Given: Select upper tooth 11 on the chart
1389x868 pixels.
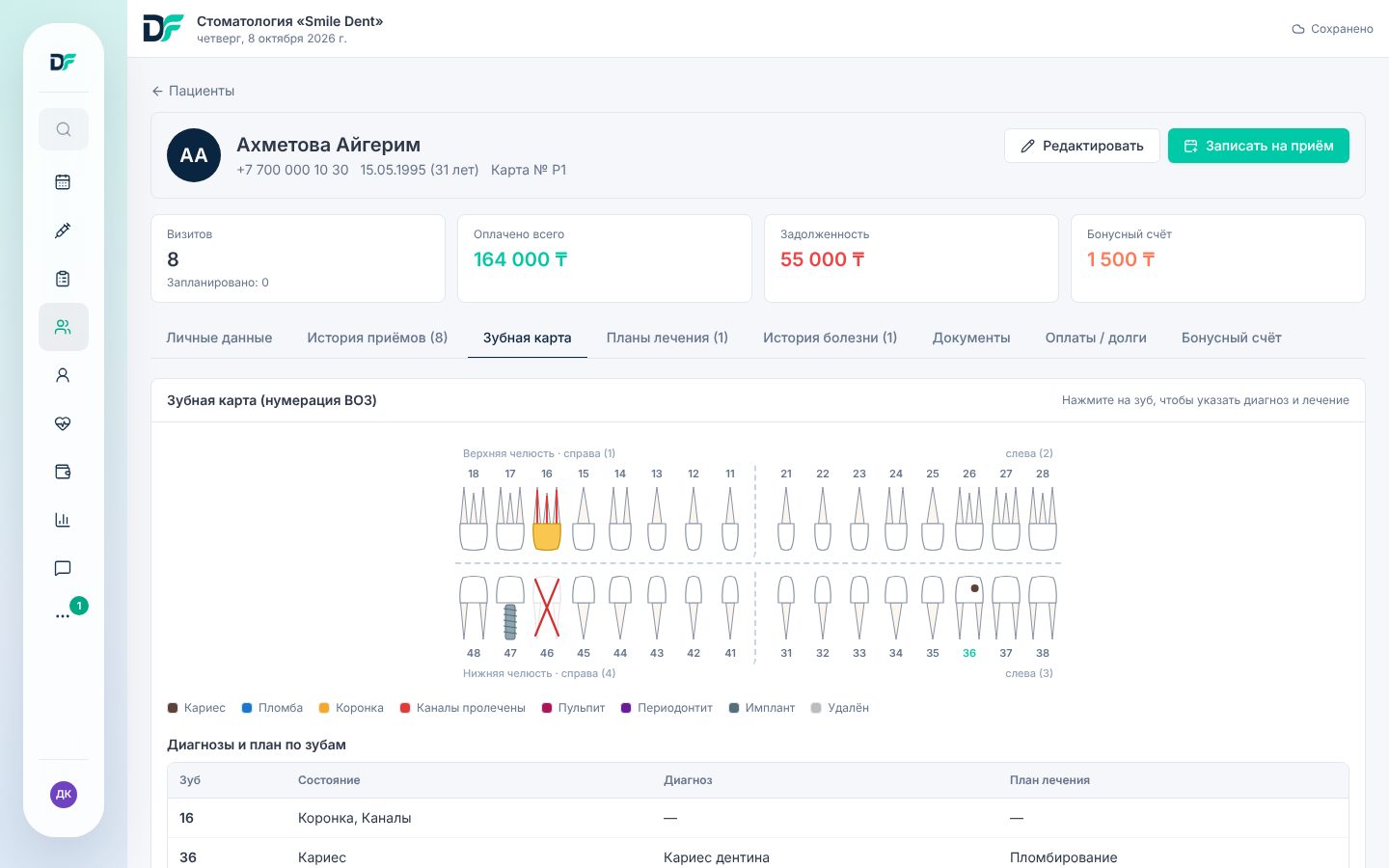Looking at the screenshot, I should [730, 519].
